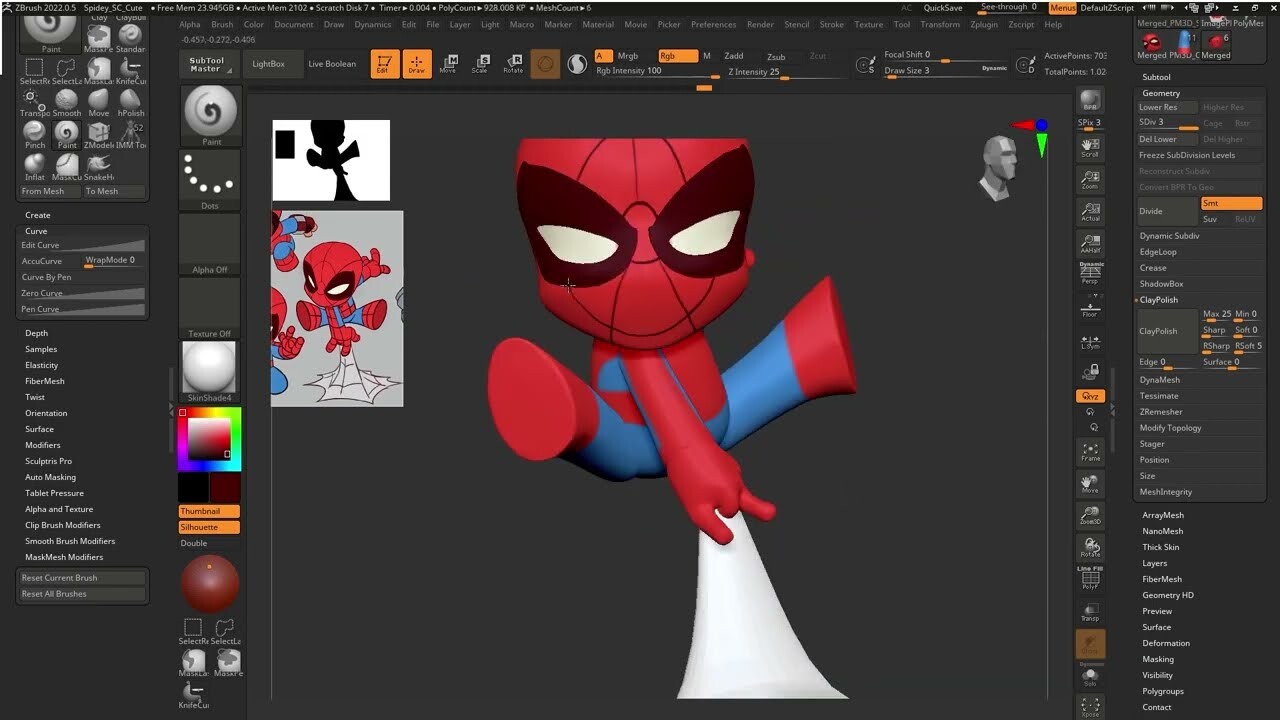This screenshot has height=720, width=1280.
Task: Enable Smt smoothing next to Divide
Action: click(1231, 203)
